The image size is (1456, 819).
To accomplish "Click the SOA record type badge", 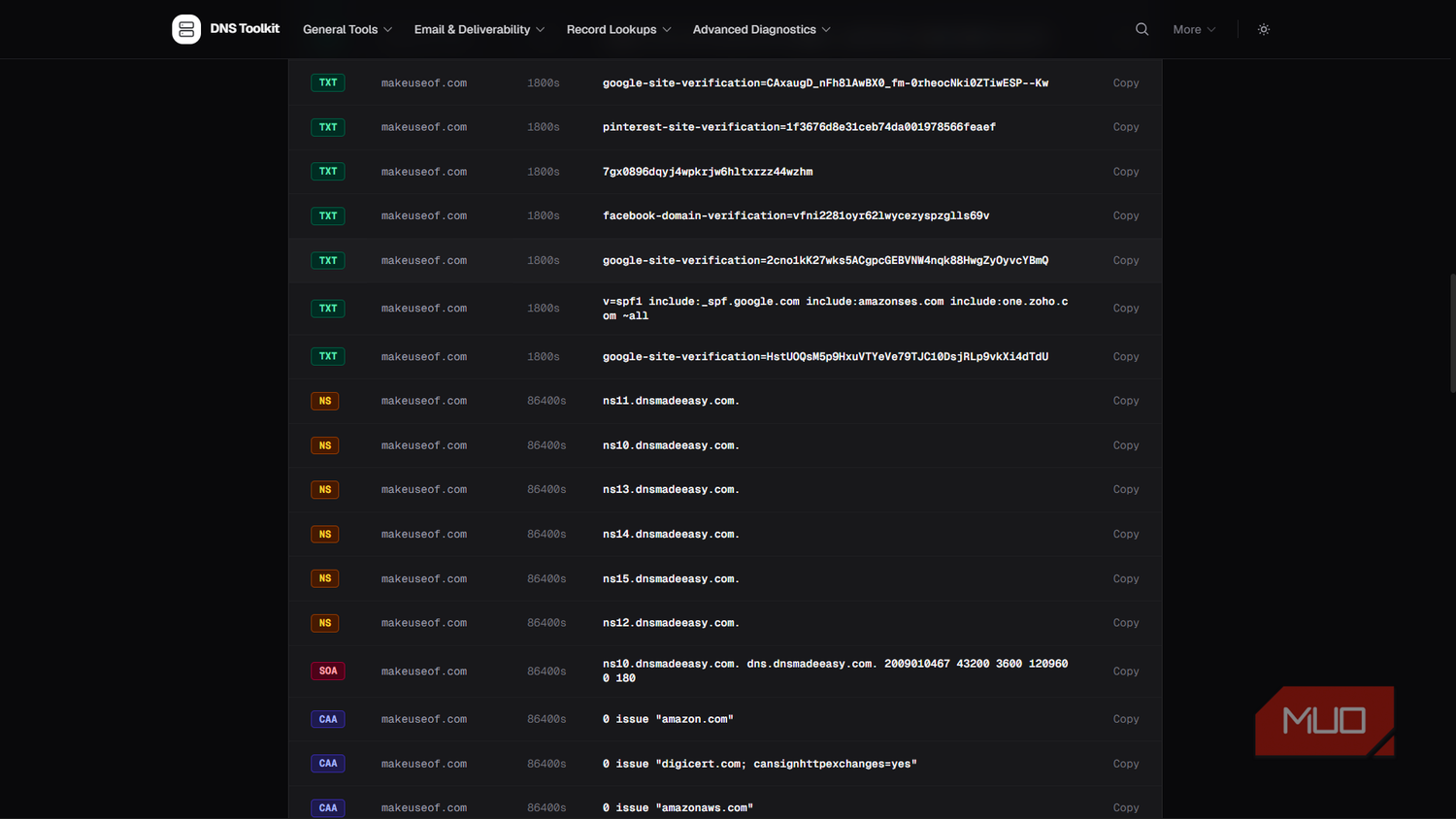I will click(x=328, y=671).
